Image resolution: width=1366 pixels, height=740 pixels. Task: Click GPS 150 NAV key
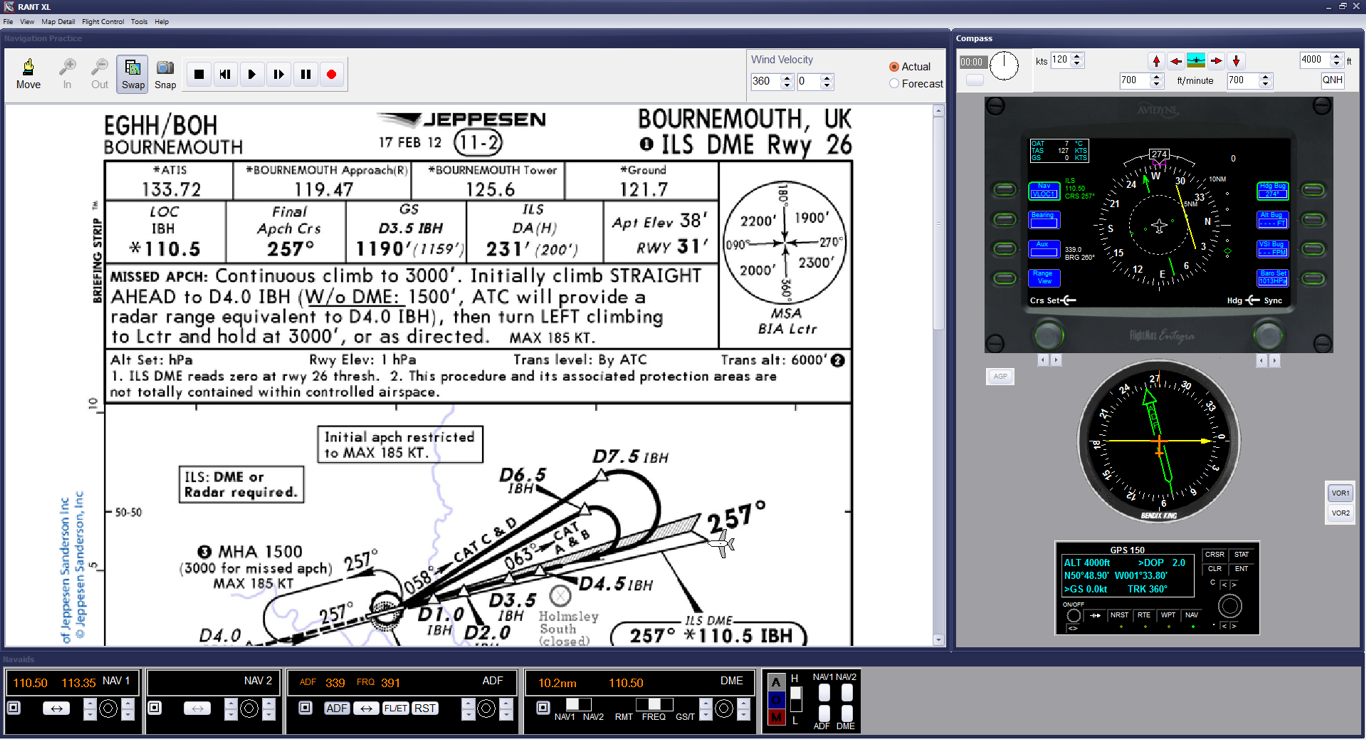pyautogui.click(x=1192, y=615)
